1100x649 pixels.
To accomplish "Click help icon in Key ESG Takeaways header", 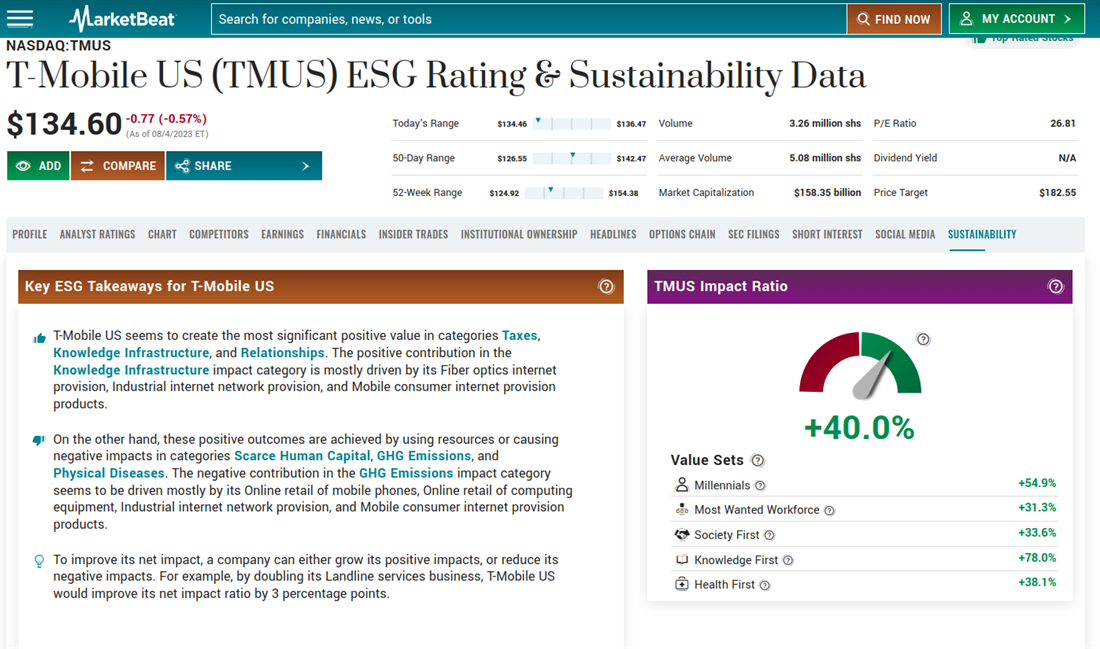I will [x=606, y=286].
